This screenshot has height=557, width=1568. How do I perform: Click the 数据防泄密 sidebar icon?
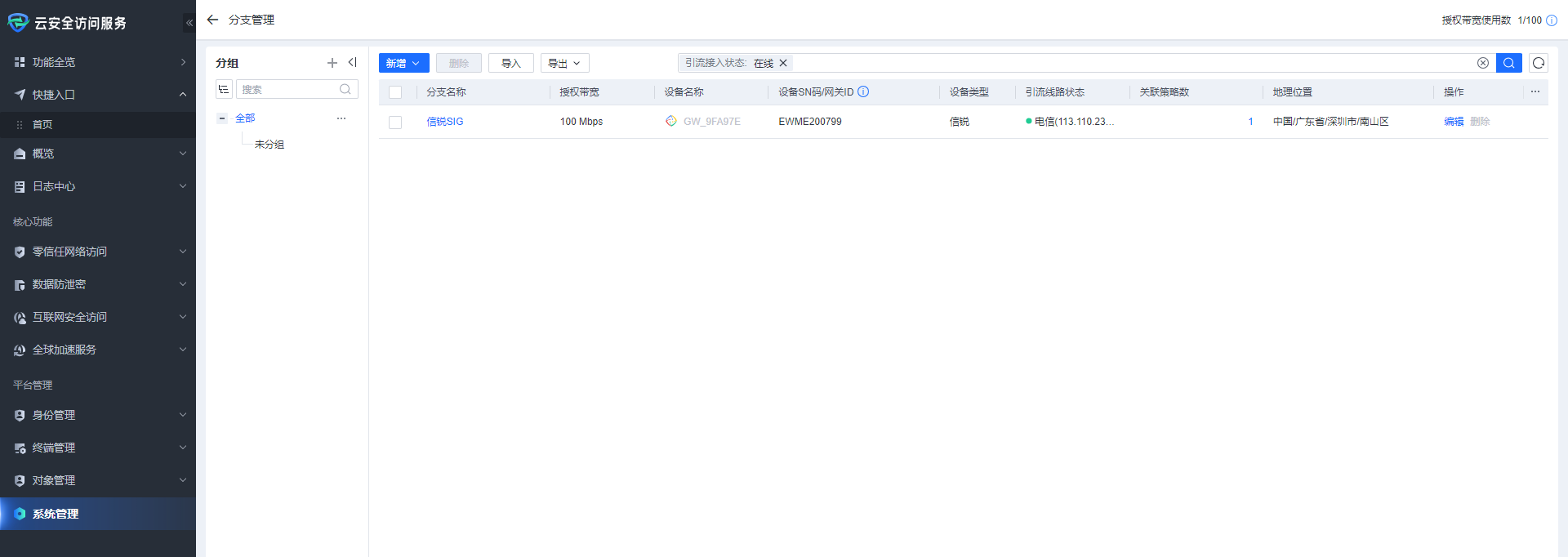(20, 284)
